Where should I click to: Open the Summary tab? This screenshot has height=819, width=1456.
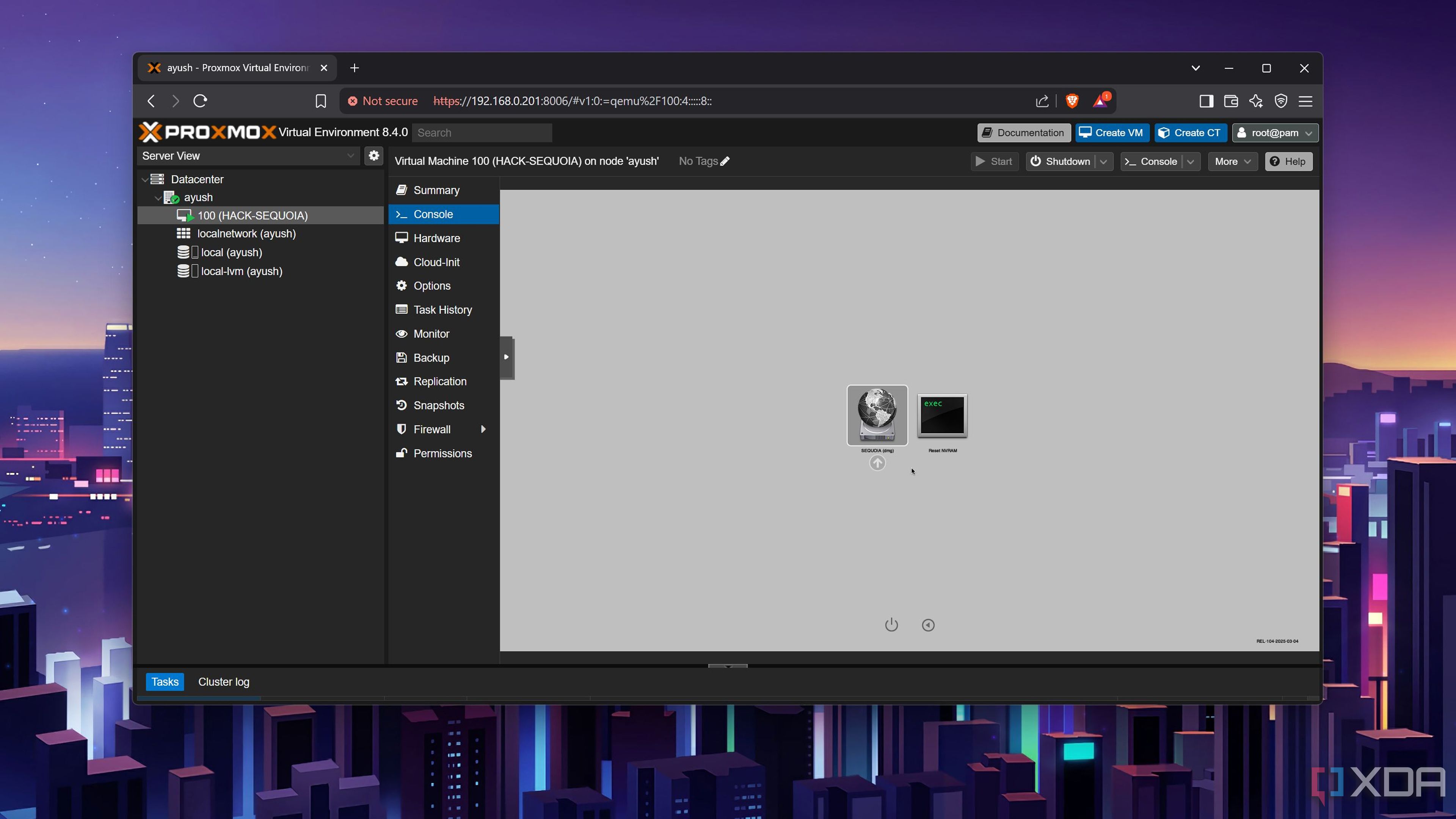pyautogui.click(x=444, y=190)
